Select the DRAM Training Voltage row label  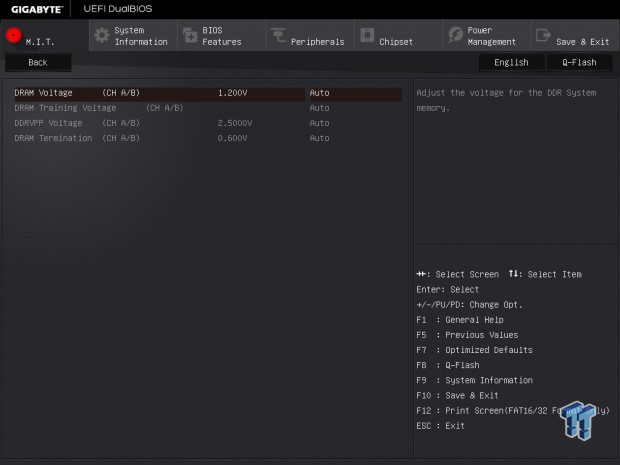pos(99,108)
